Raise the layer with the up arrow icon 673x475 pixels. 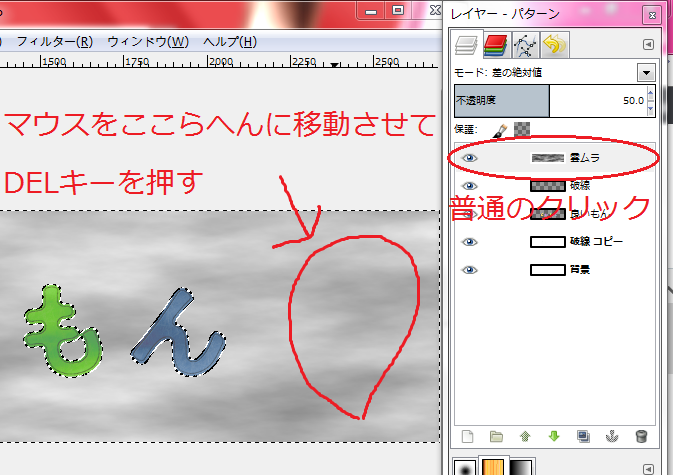525,437
